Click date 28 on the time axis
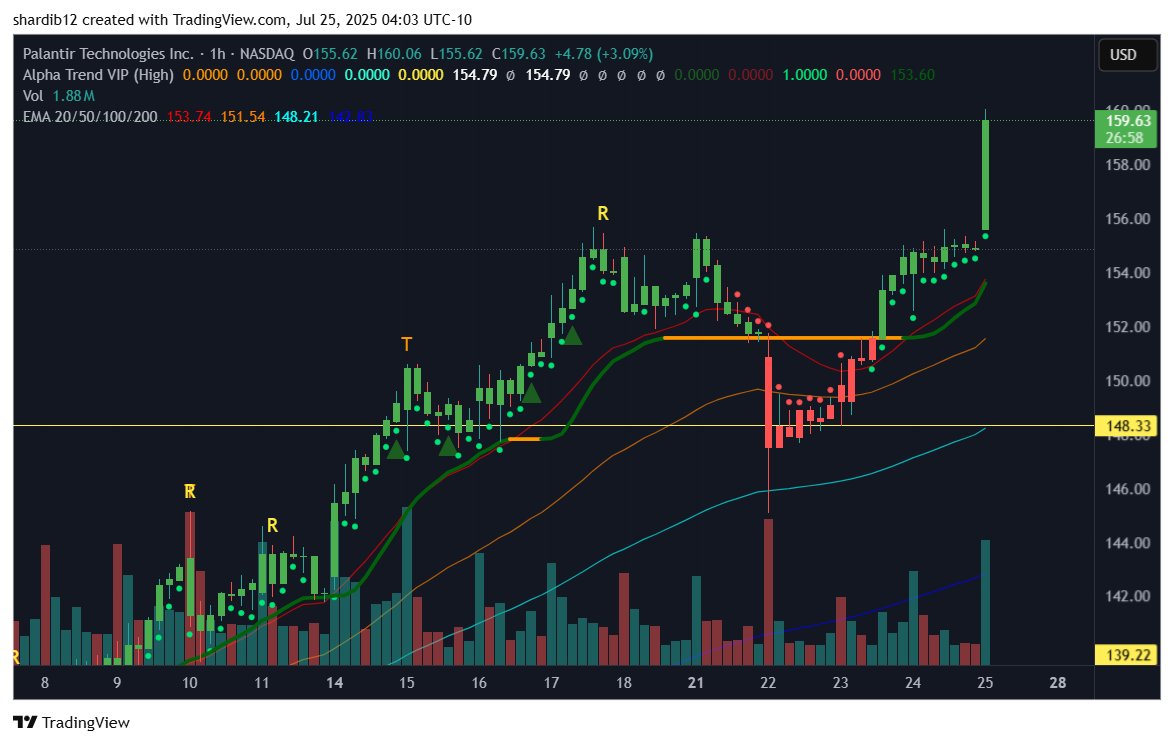Screen dimensions: 1174x744 coord(1057,683)
